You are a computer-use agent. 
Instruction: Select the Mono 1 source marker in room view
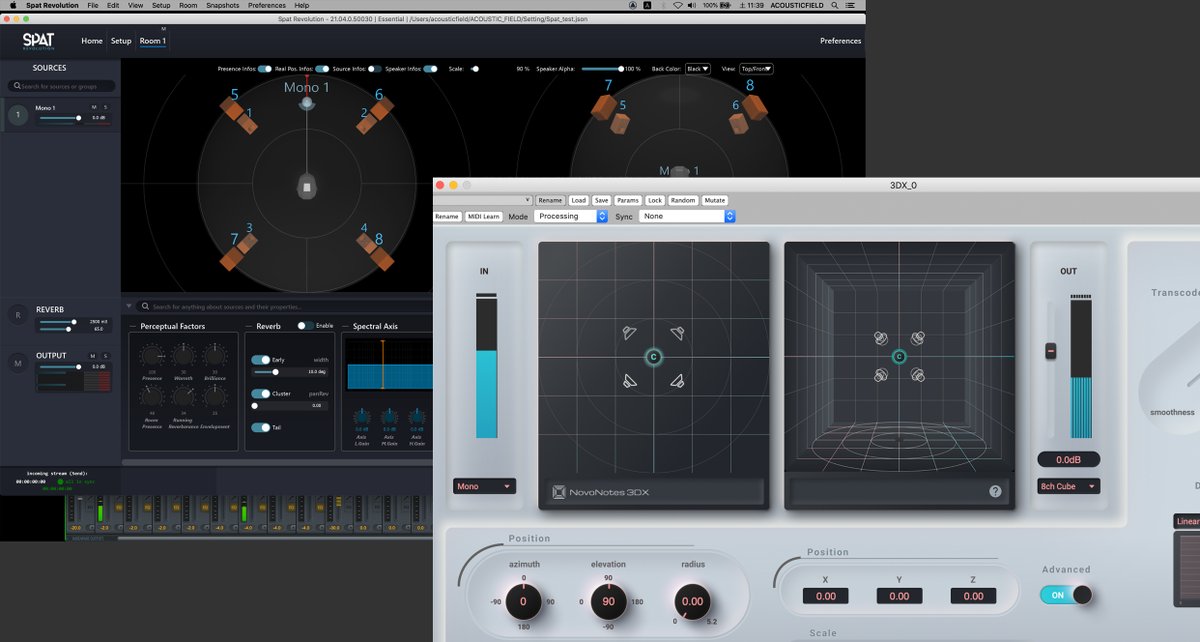[x=307, y=102]
